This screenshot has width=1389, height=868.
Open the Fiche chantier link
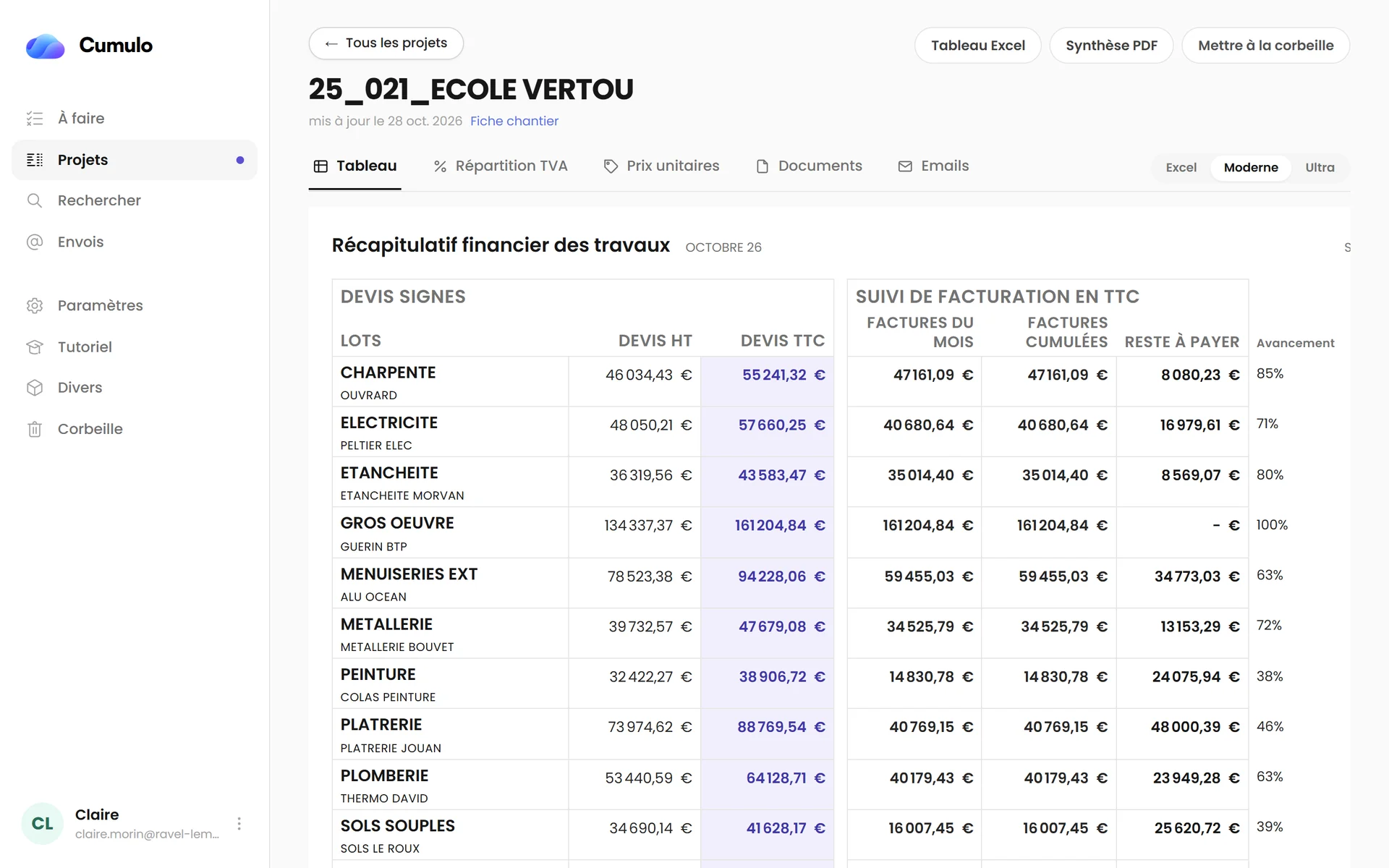tap(514, 121)
